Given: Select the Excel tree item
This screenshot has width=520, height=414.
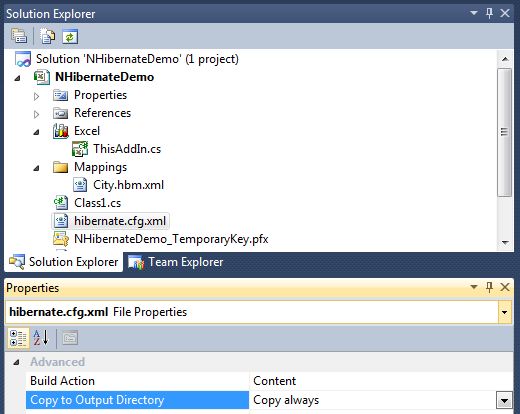Looking at the screenshot, I should click(x=87, y=131).
